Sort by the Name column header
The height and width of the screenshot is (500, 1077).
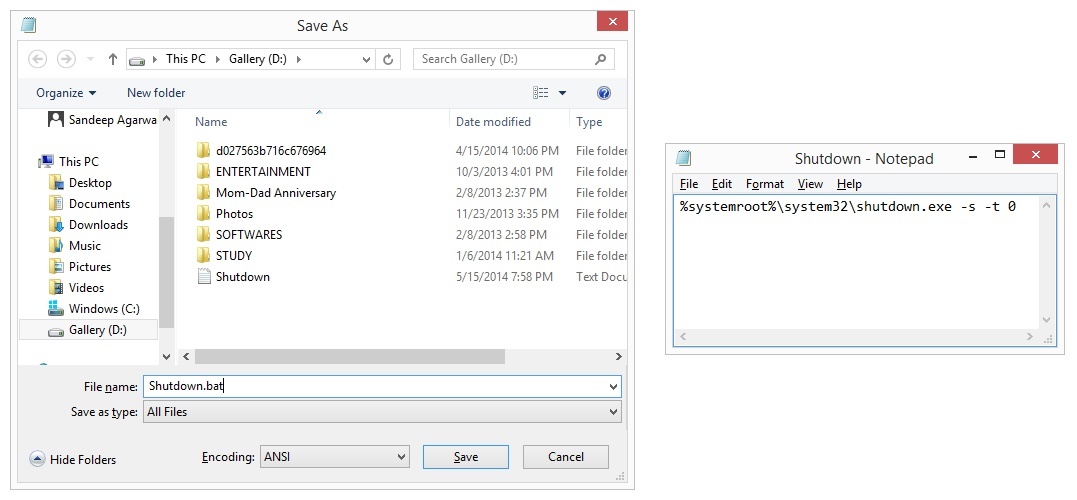point(211,122)
